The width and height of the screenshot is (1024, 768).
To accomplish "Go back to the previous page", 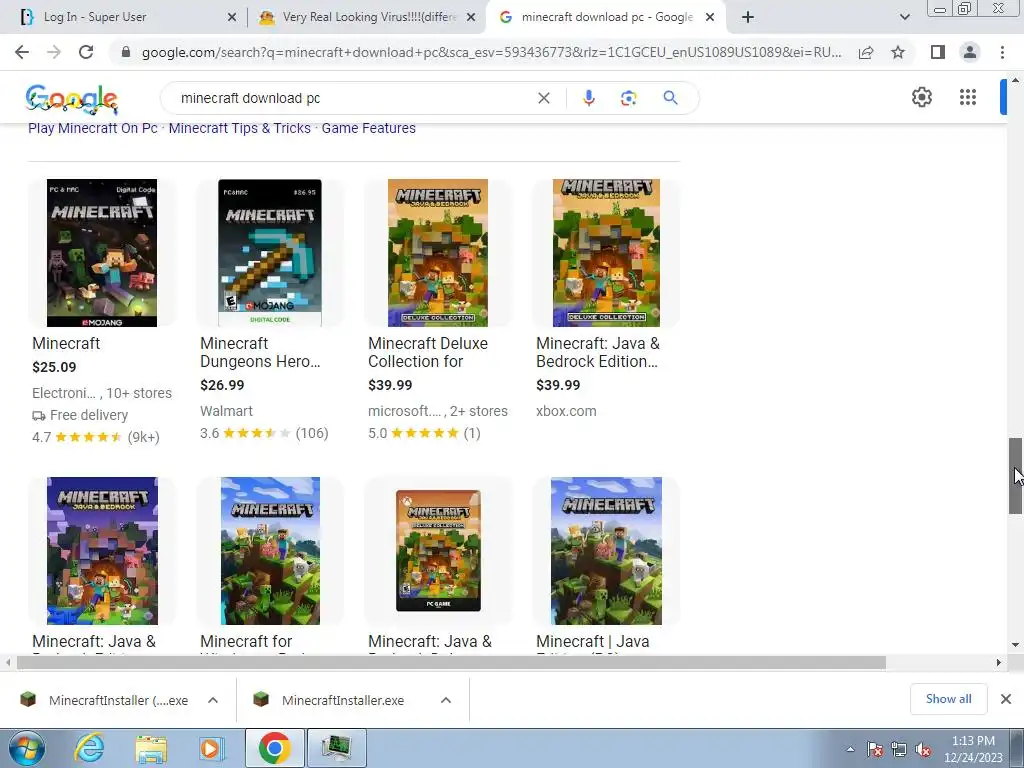I will (22, 52).
